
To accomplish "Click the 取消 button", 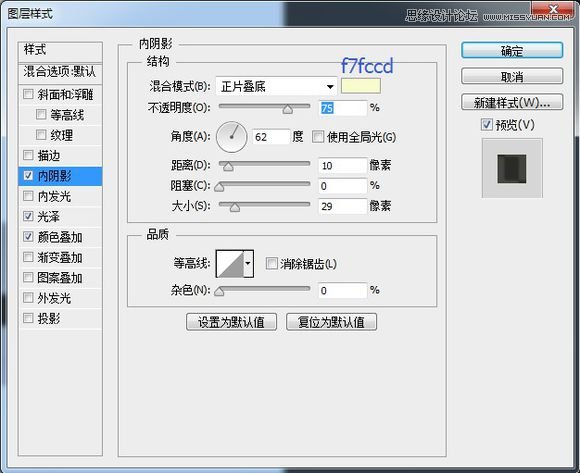I will 512,76.
